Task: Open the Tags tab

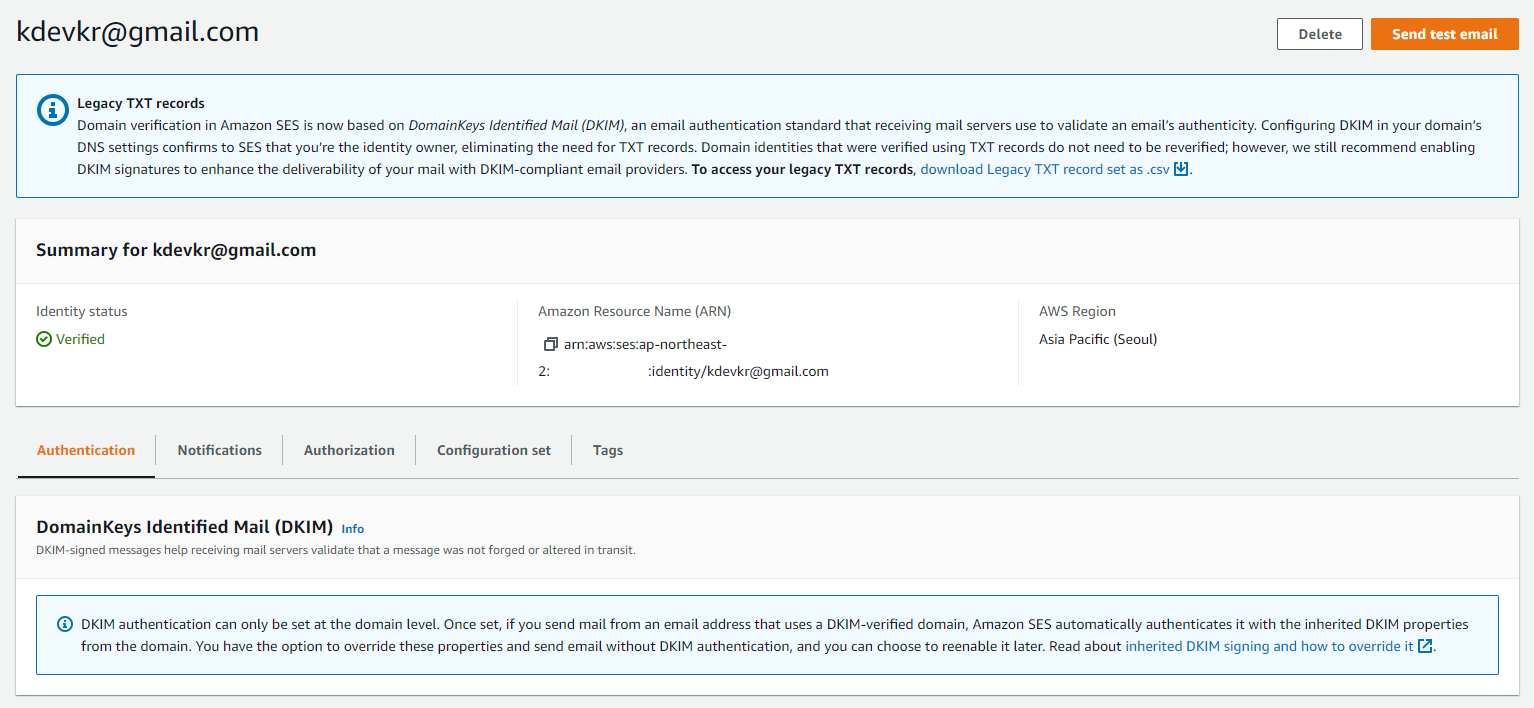Action: 607,451
